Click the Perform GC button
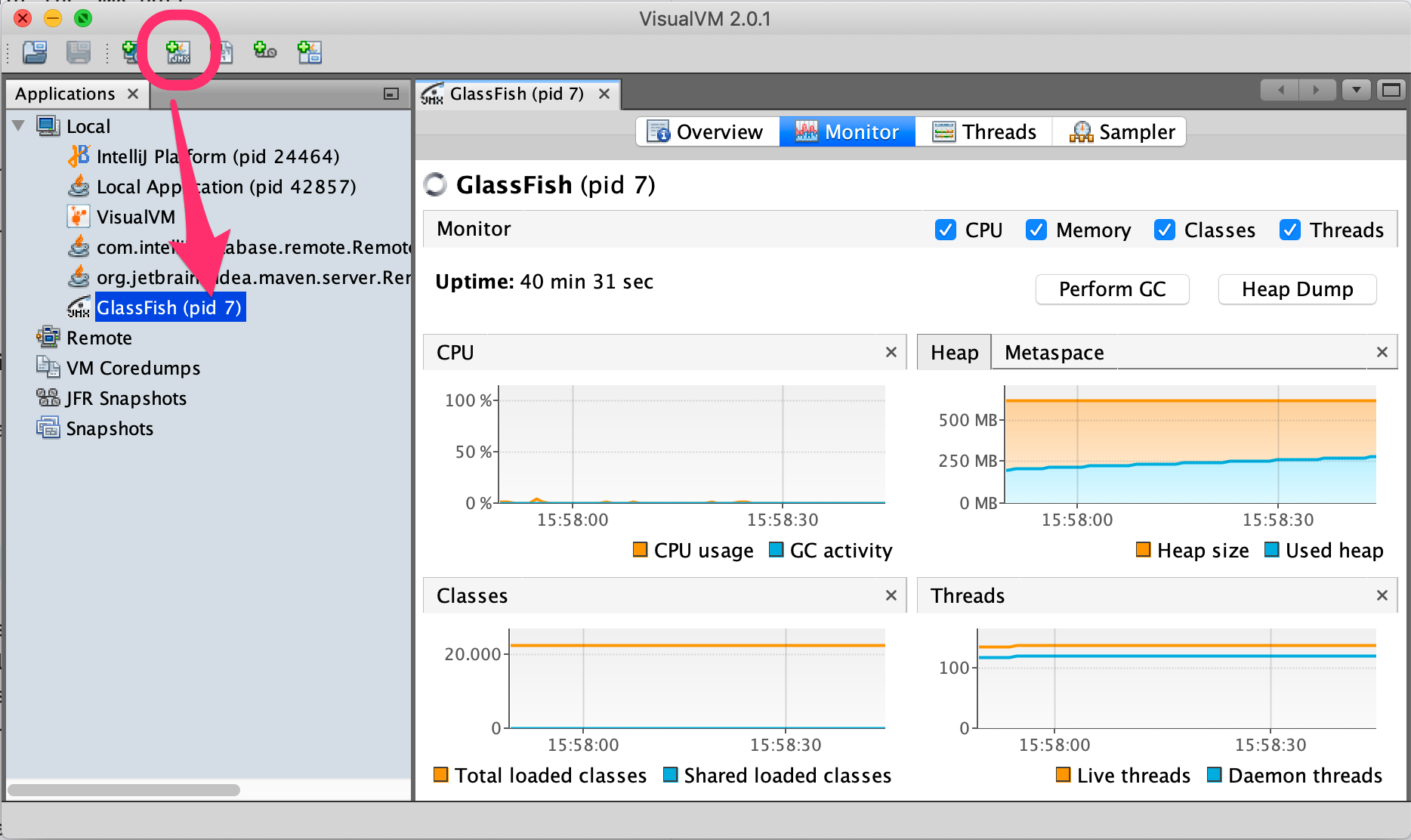The width and height of the screenshot is (1411, 840). [x=1112, y=289]
